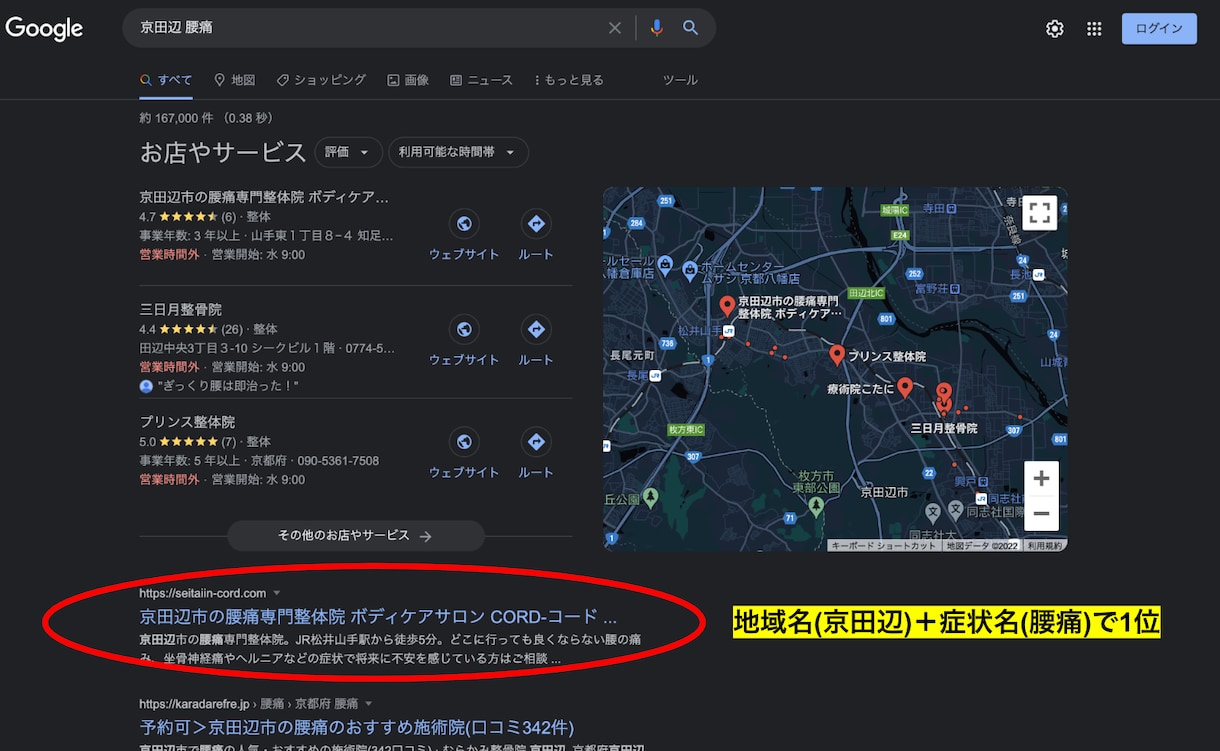
Task: Open the 京田辺市の腰痛専門整体院 ボディケア listing title
Action: click(264, 197)
